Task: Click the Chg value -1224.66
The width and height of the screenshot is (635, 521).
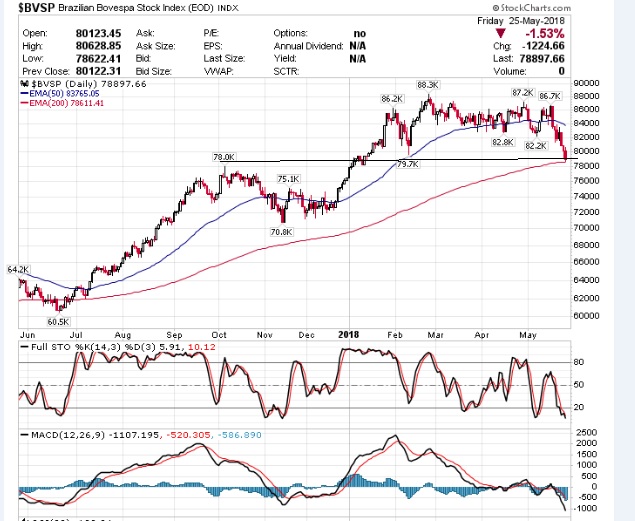Action: coord(543,46)
